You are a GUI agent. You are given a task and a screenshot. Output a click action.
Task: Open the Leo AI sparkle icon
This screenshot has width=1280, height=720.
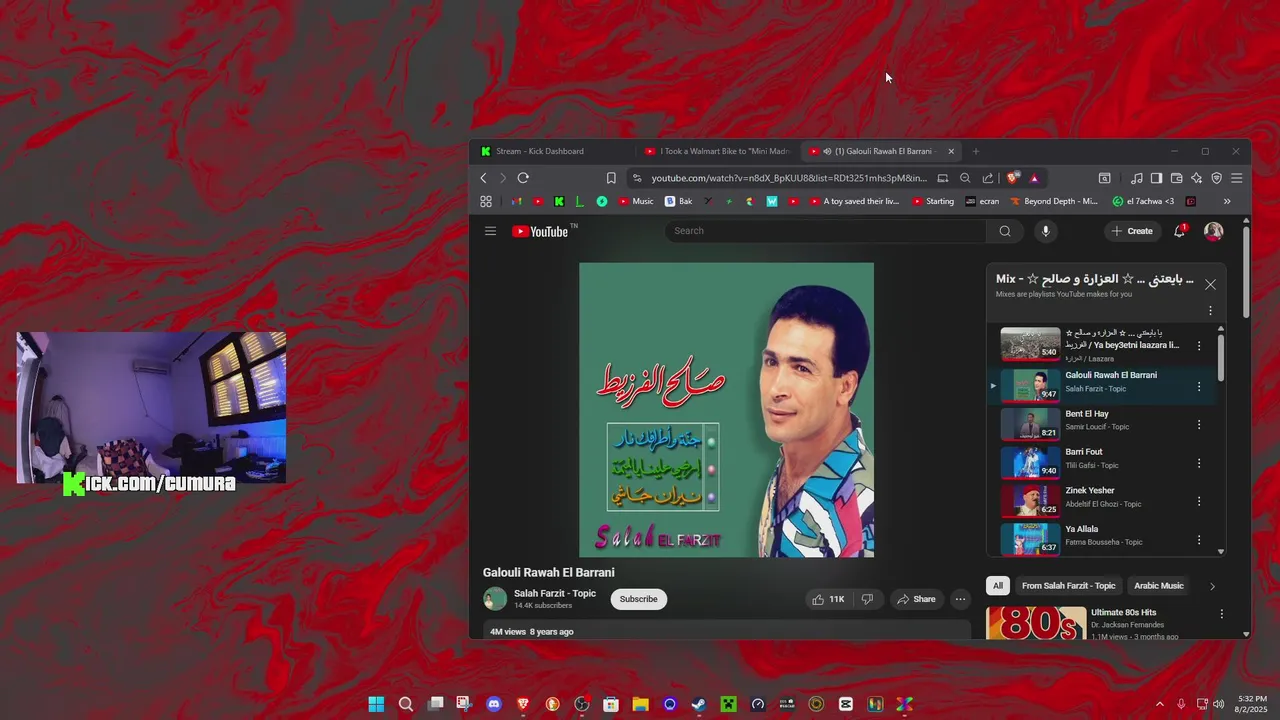coord(1196,178)
